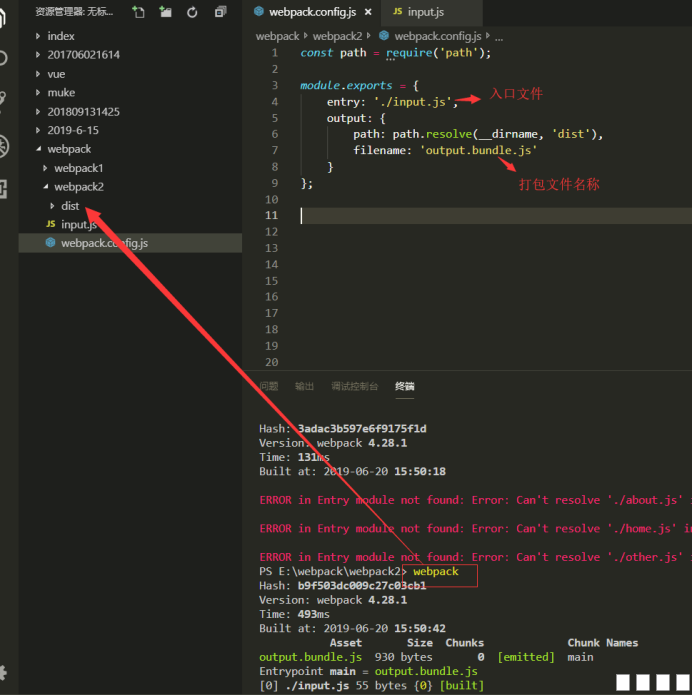Expand the webpack1 folder
Image resolution: width=692 pixels, height=696 pixels.
tap(78, 168)
